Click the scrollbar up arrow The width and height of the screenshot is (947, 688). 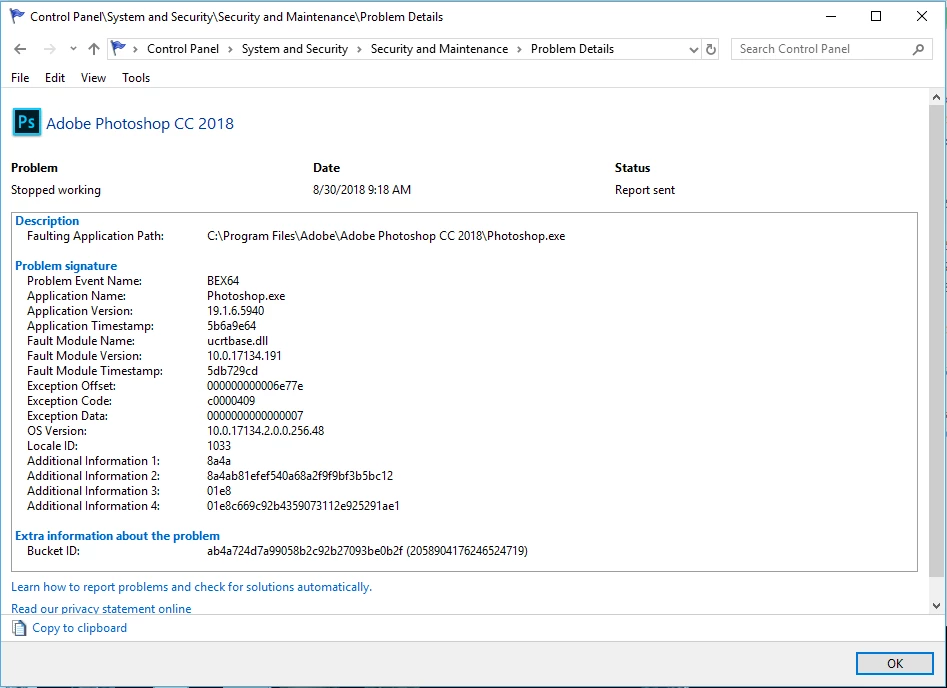pos(936,97)
